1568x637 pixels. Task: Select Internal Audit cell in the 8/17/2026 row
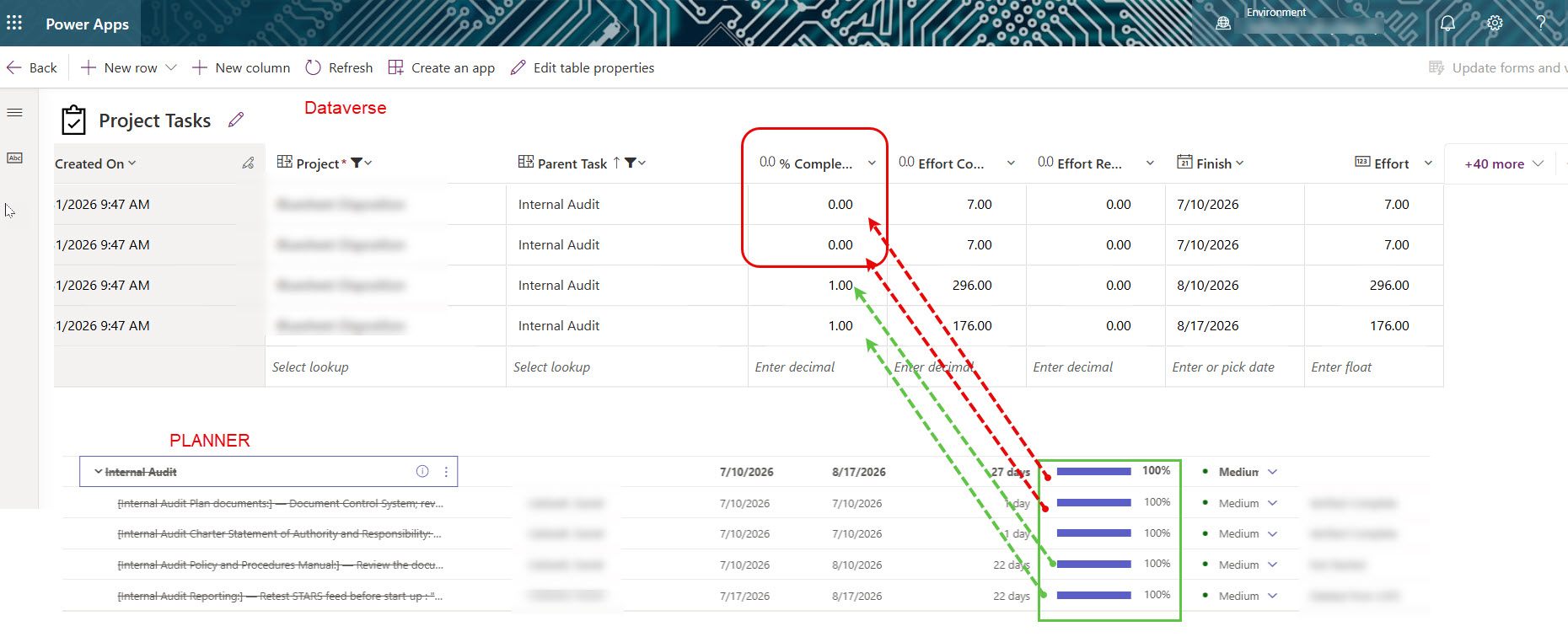627,326
